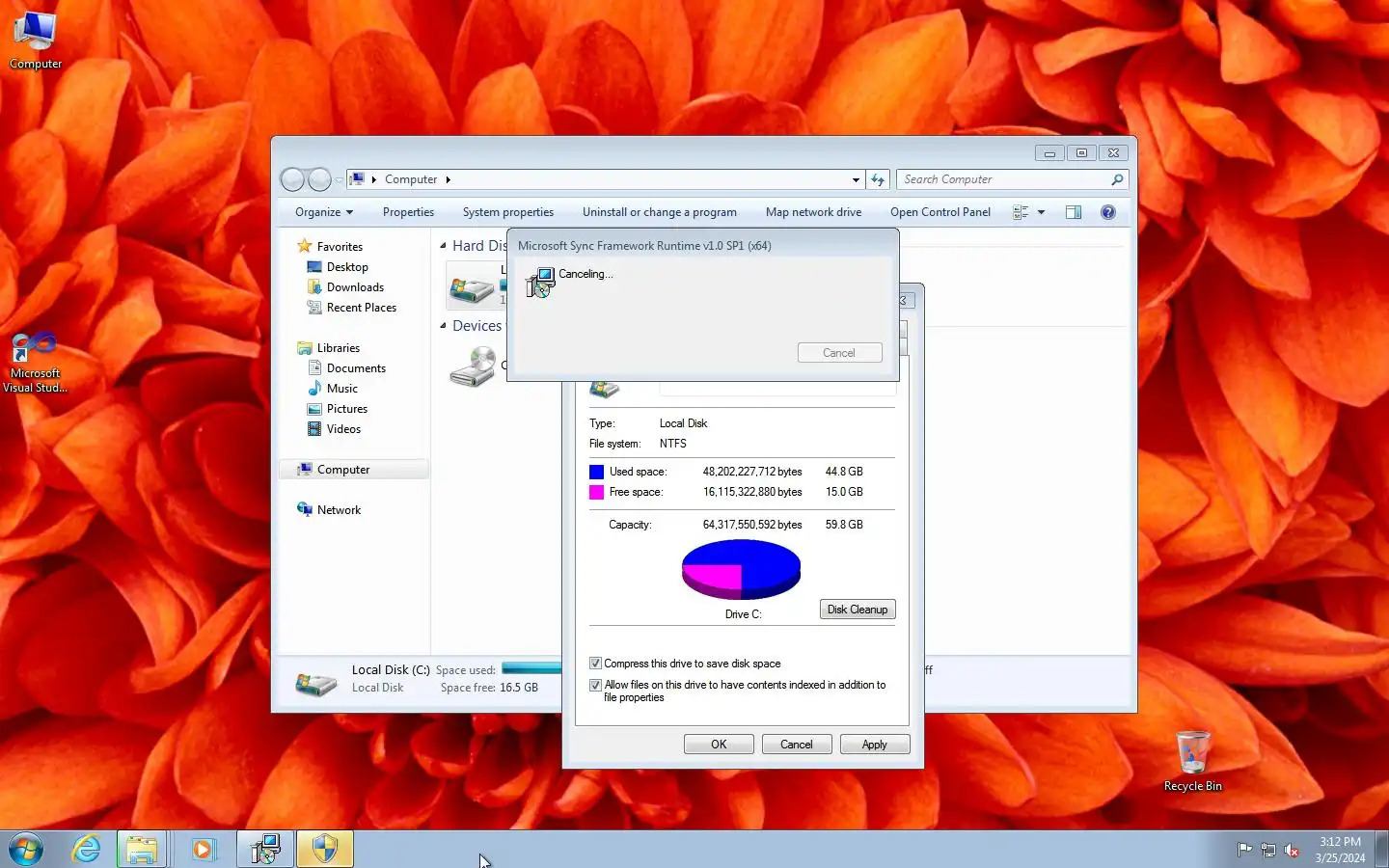
Task: Open Windows Explorer taskbar icon
Action: click(142, 850)
